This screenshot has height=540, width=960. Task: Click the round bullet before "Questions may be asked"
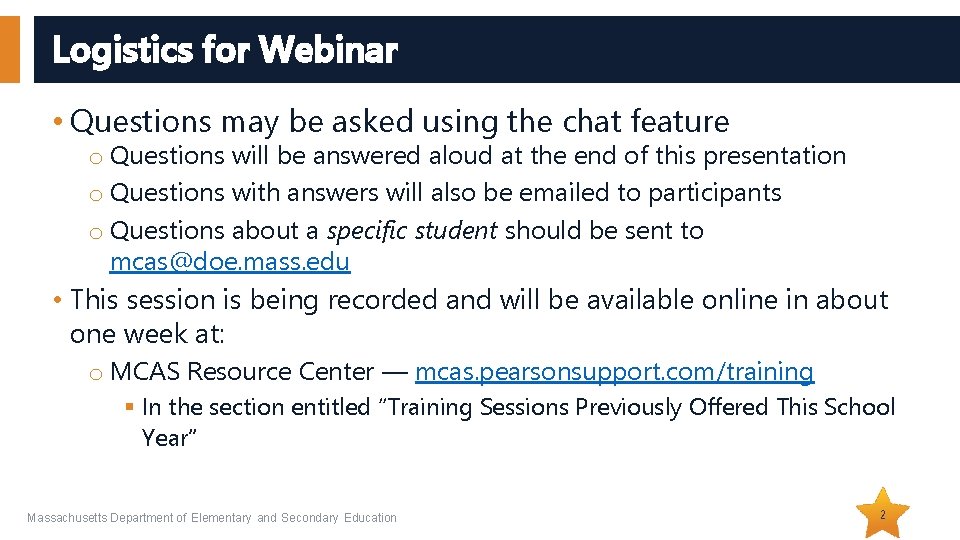coord(59,123)
